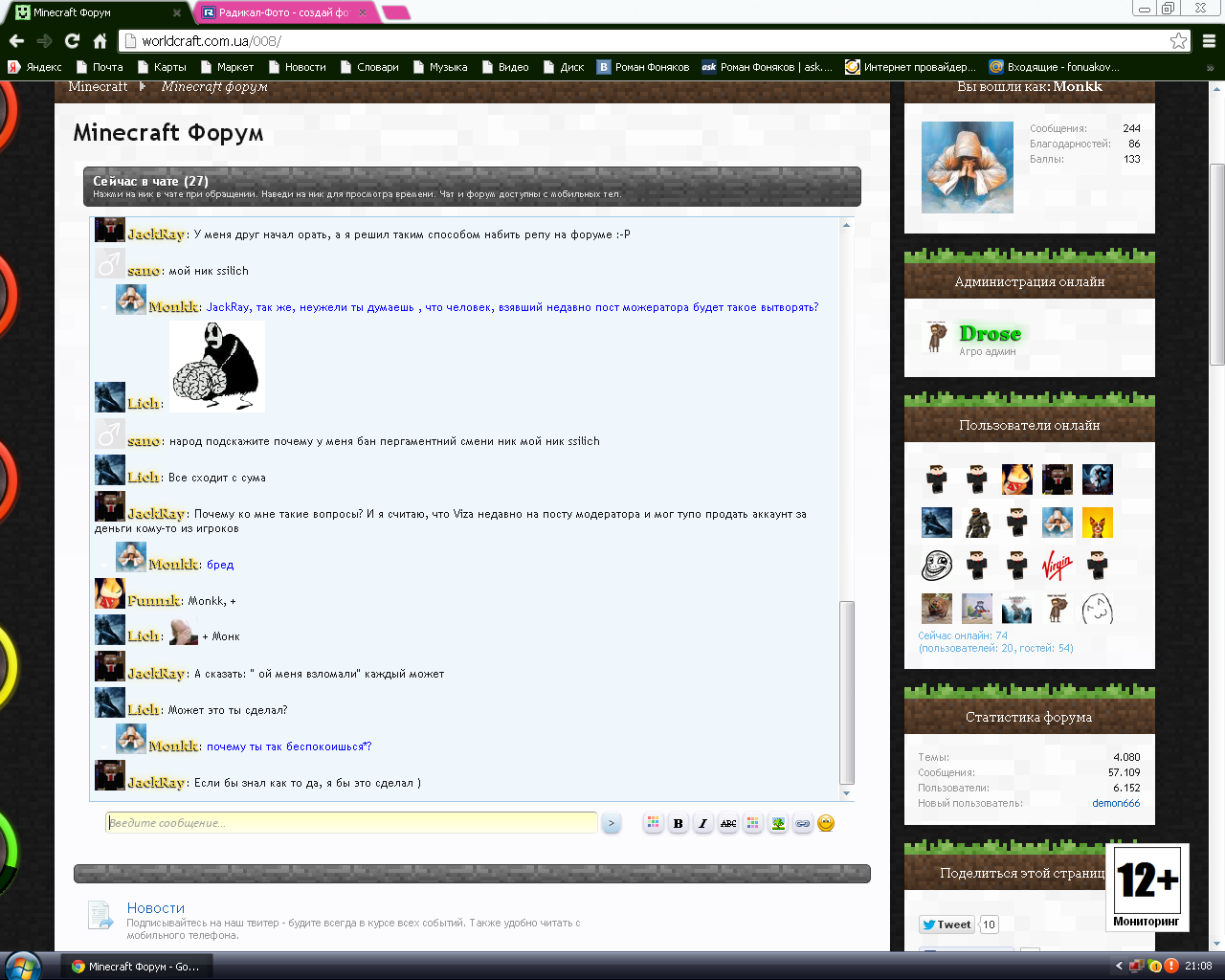Apply strikethrough ABC formatting in chat

728,823
